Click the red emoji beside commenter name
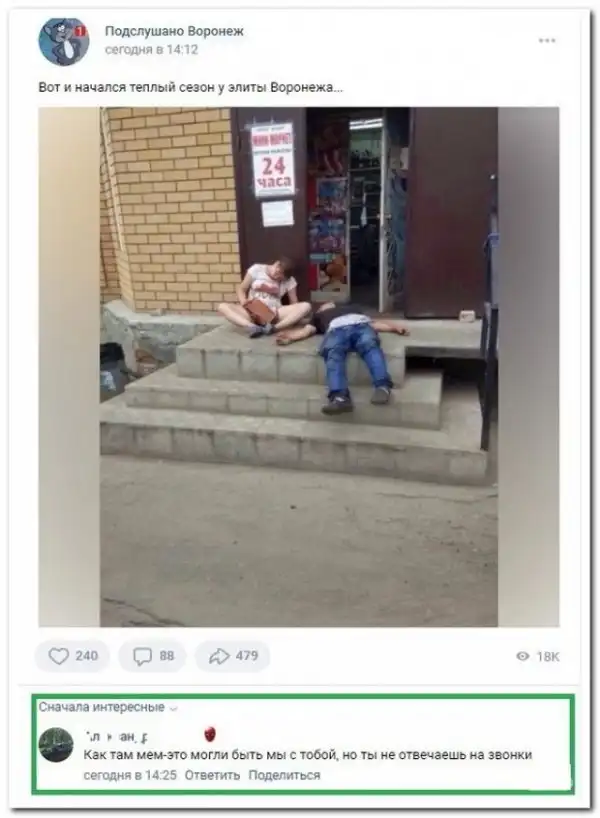This screenshot has width=600, height=818. point(210,734)
